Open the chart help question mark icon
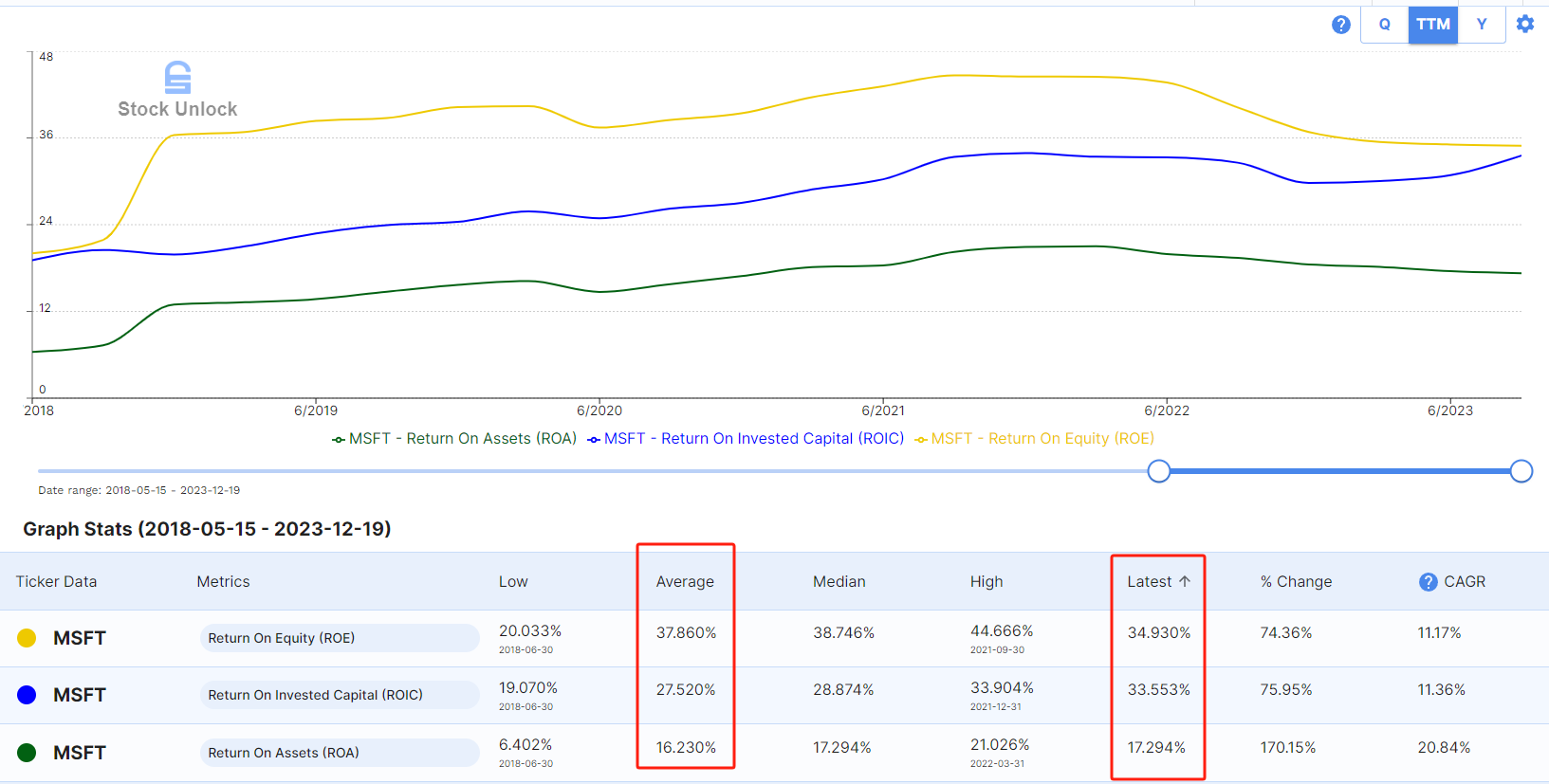This screenshot has width=1549, height=784. pyautogui.click(x=1340, y=25)
